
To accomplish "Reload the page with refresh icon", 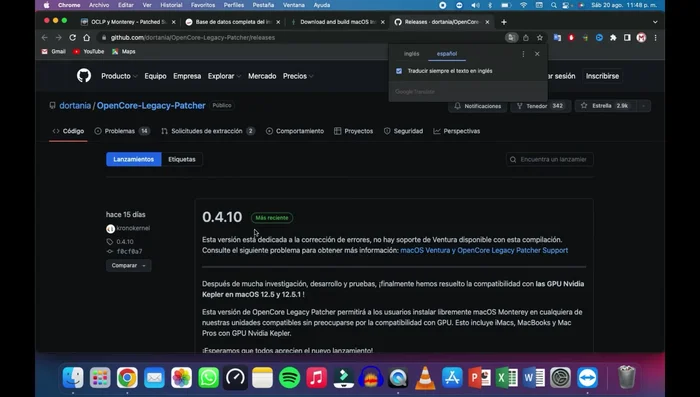I will pos(72,38).
